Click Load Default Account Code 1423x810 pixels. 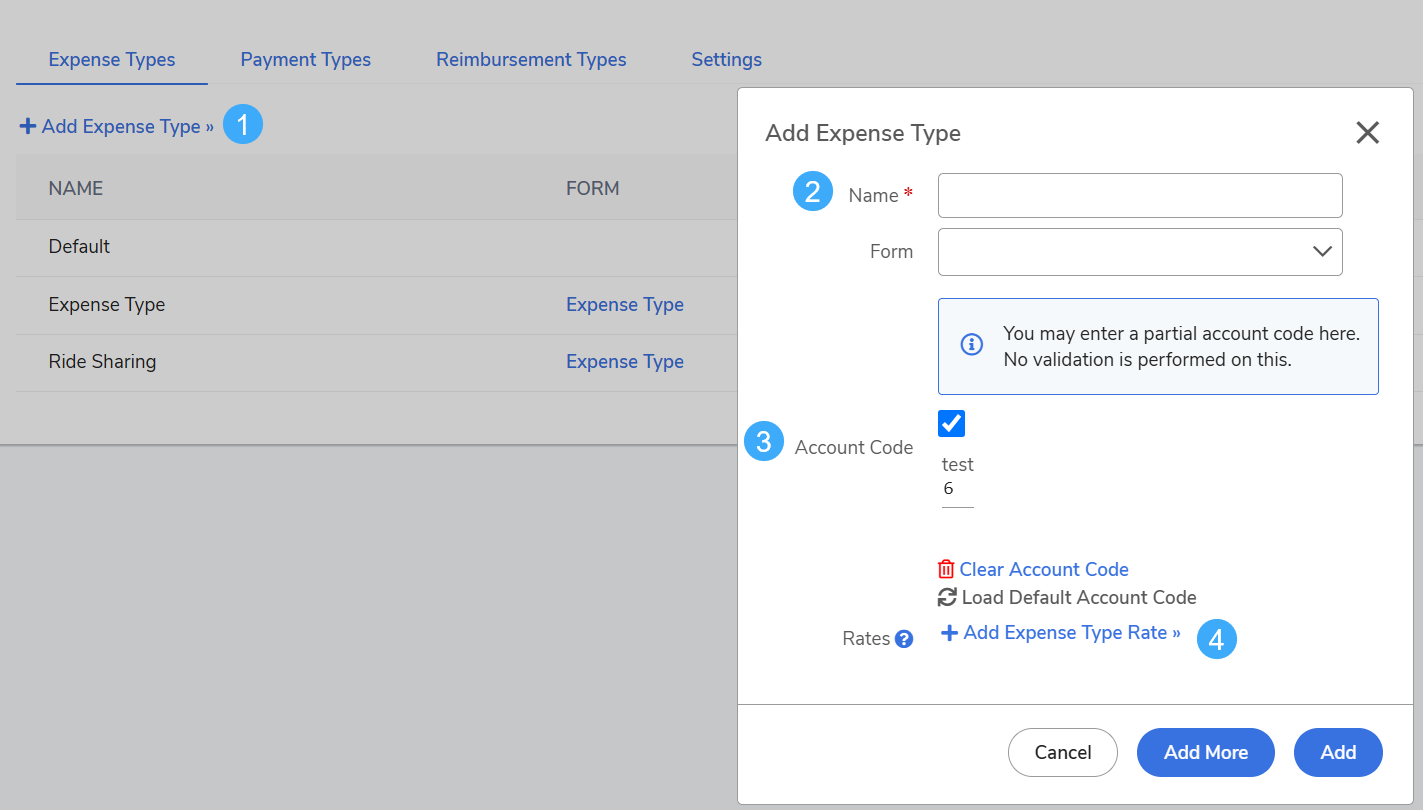tap(1079, 597)
